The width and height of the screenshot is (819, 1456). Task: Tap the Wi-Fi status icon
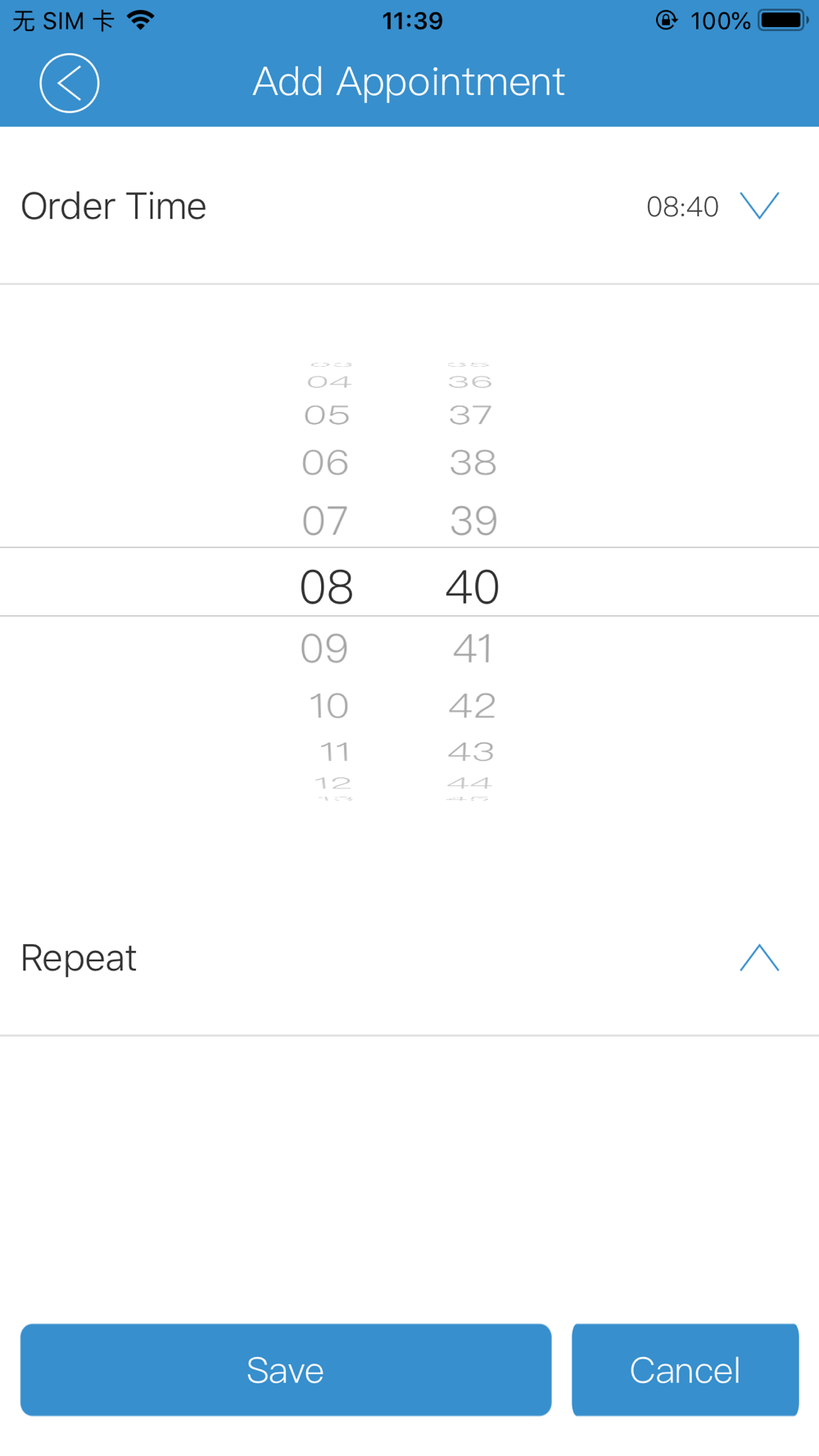point(141,20)
